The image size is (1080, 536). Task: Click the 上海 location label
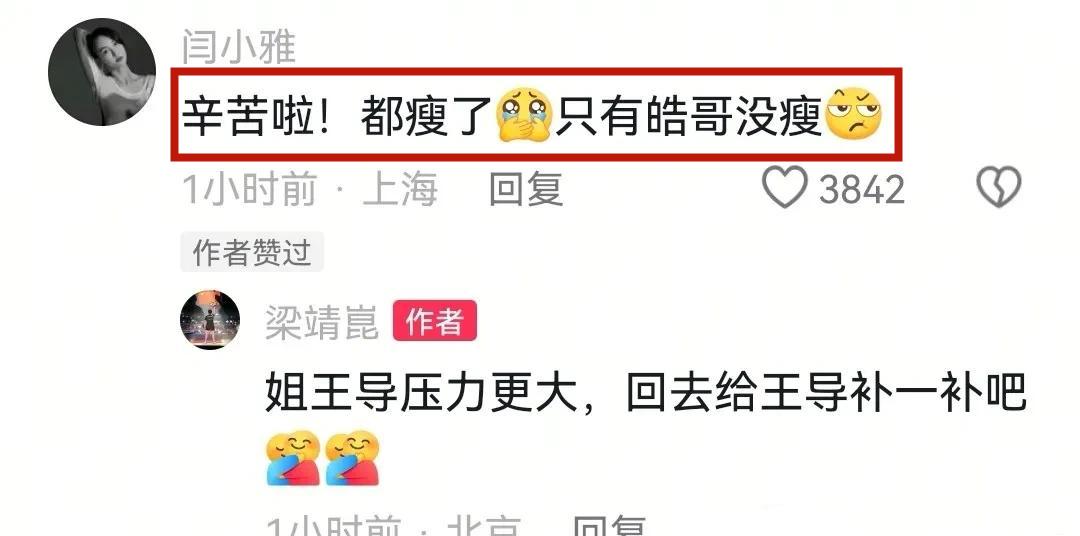click(400, 189)
